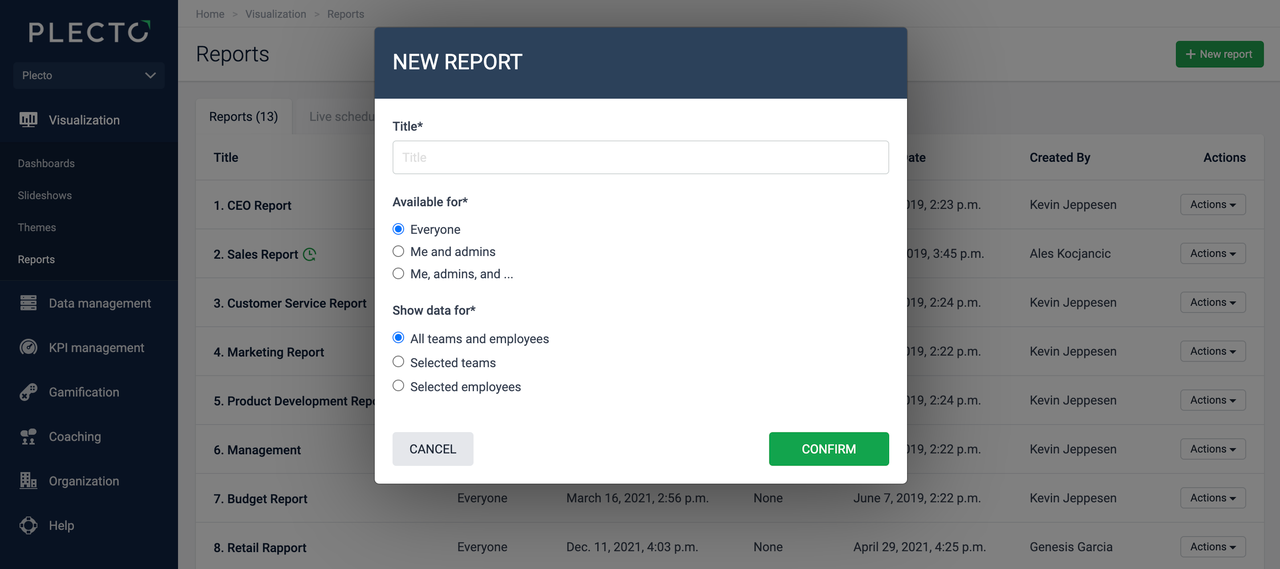
Task: Click the schedule icon beside Sales Report
Action: point(310,254)
